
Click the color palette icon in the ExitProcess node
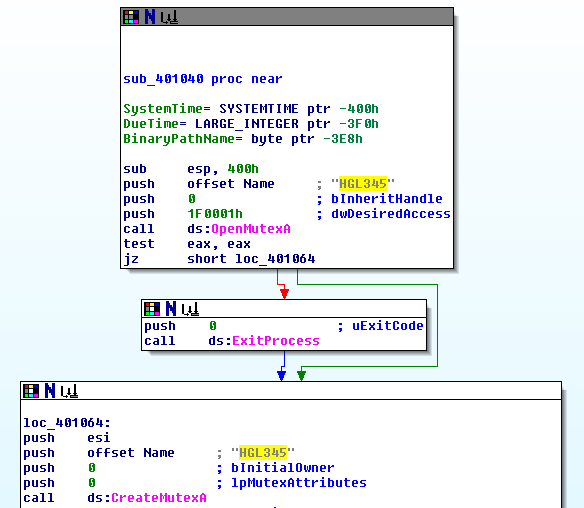pyautogui.click(x=152, y=309)
